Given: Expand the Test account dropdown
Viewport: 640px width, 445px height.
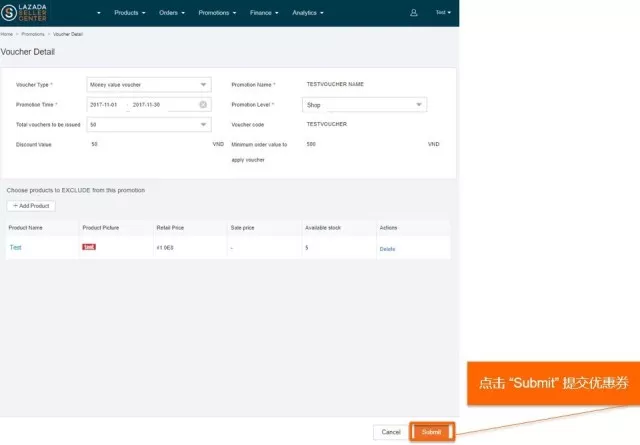Looking at the screenshot, I should tap(443, 13).
